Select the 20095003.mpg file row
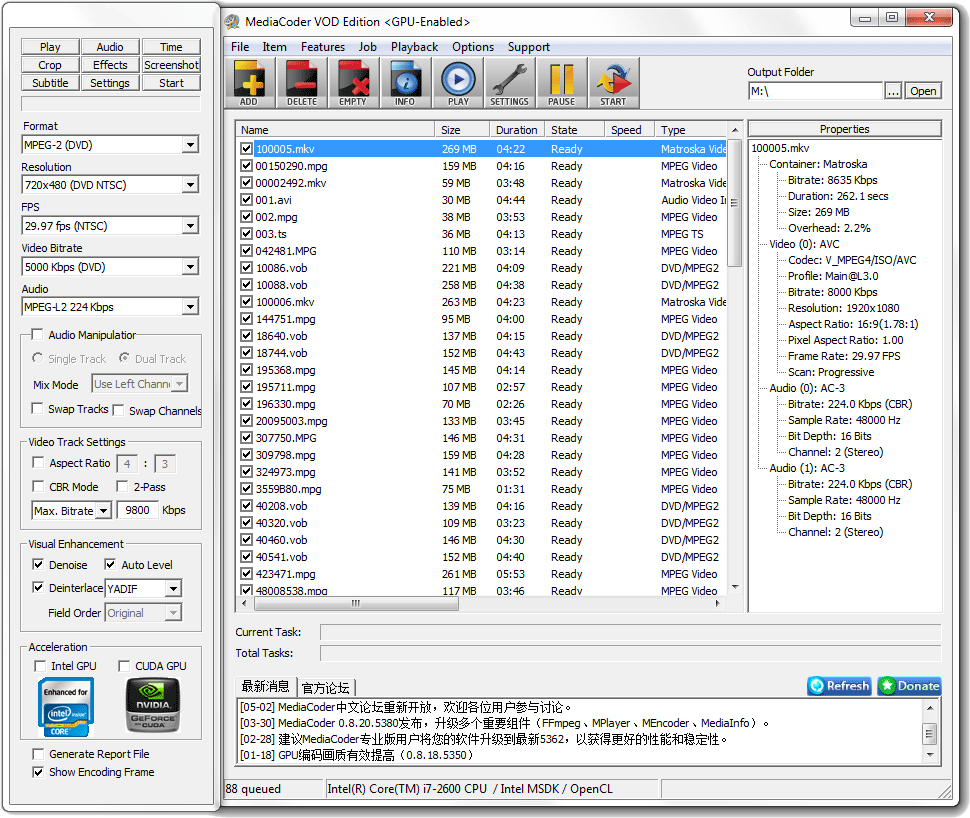 tap(483, 421)
